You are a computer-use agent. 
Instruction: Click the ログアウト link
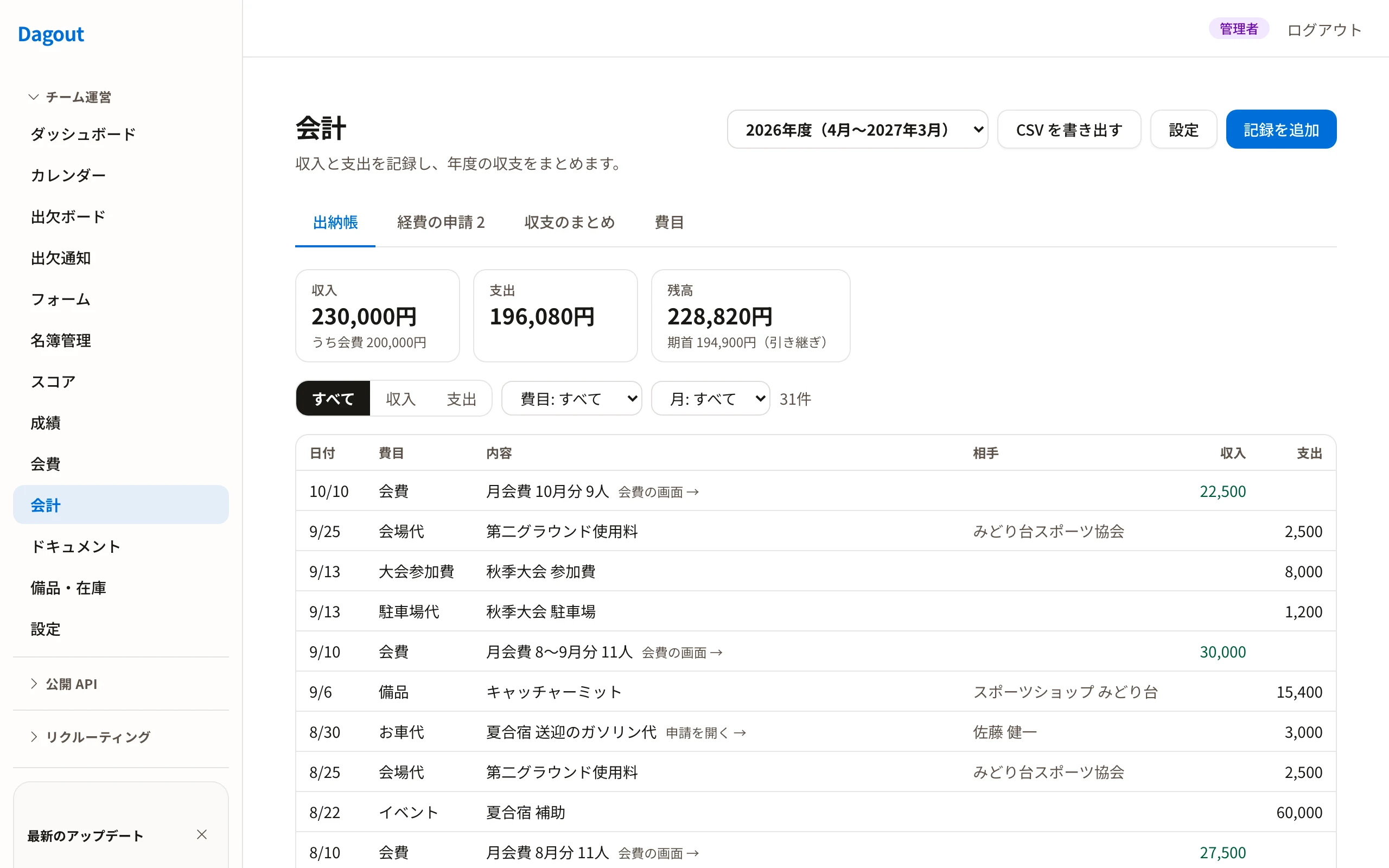1324,29
